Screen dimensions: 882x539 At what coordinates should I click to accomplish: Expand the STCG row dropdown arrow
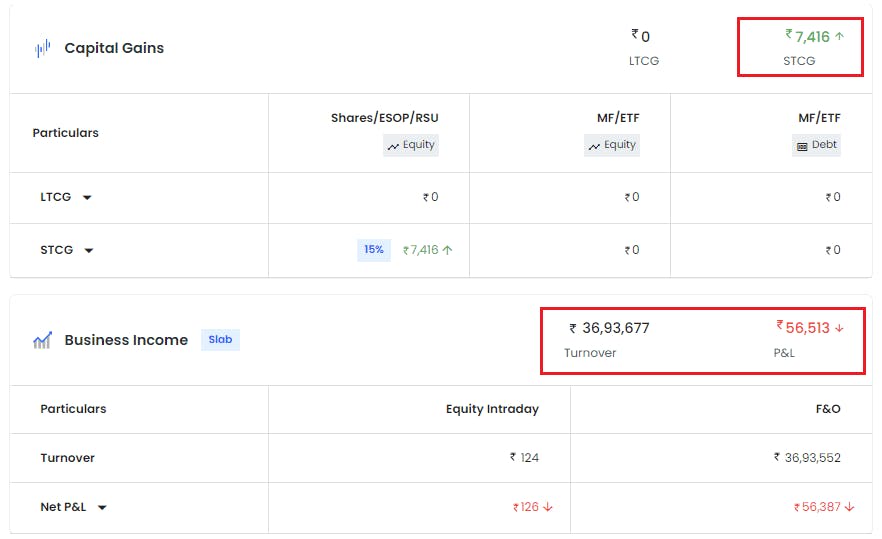(89, 250)
